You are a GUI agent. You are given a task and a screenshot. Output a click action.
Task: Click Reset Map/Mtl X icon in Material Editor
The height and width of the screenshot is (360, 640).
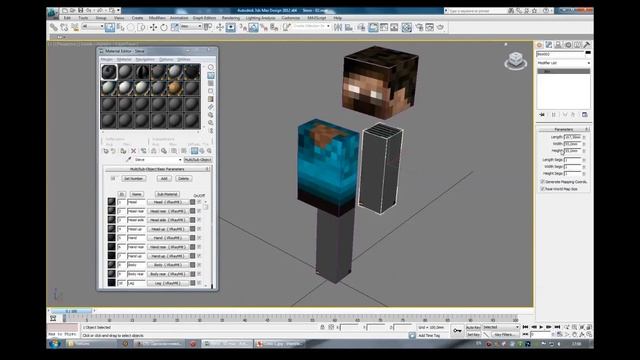tap(133, 151)
